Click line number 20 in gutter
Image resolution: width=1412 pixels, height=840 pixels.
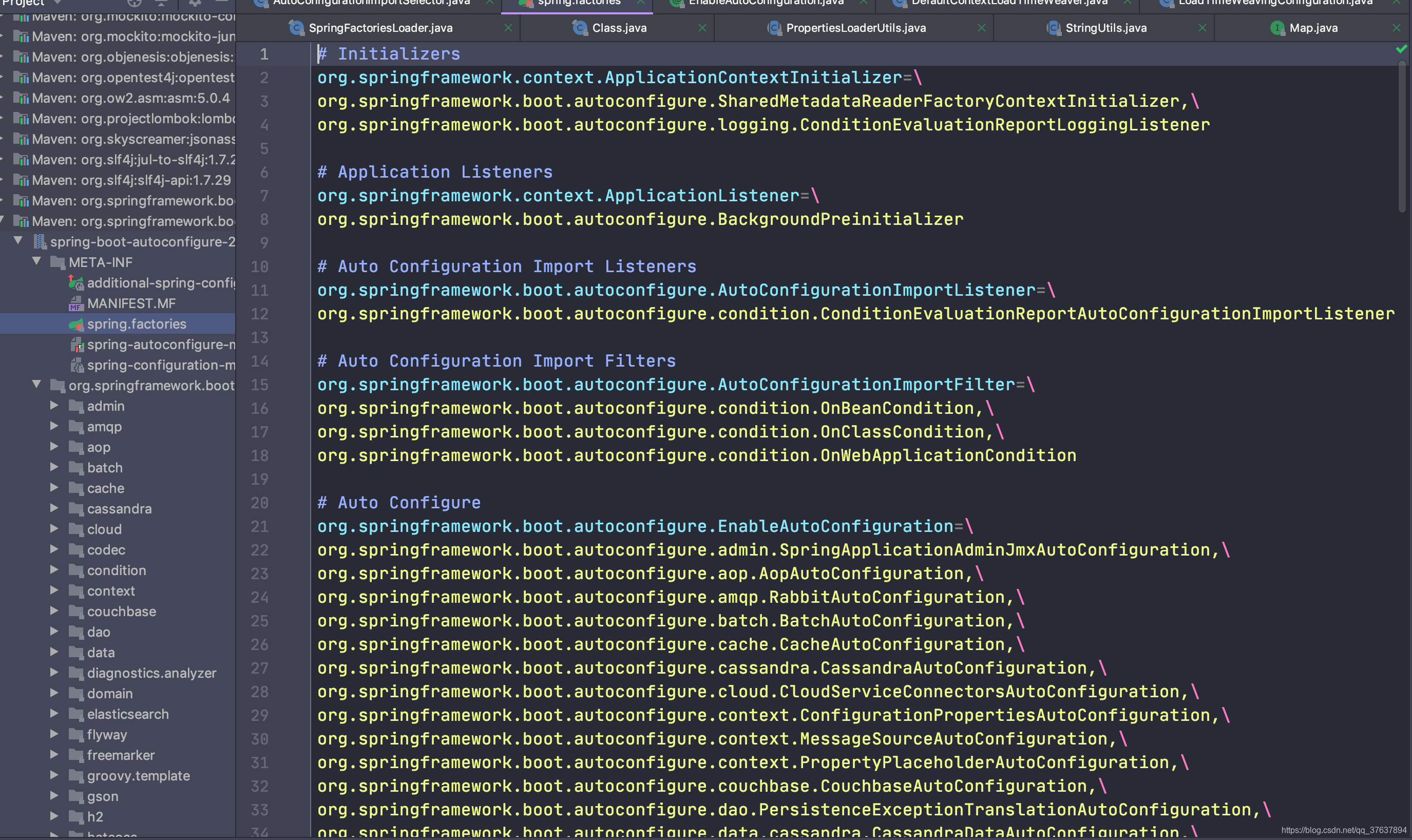[x=260, y=503]
